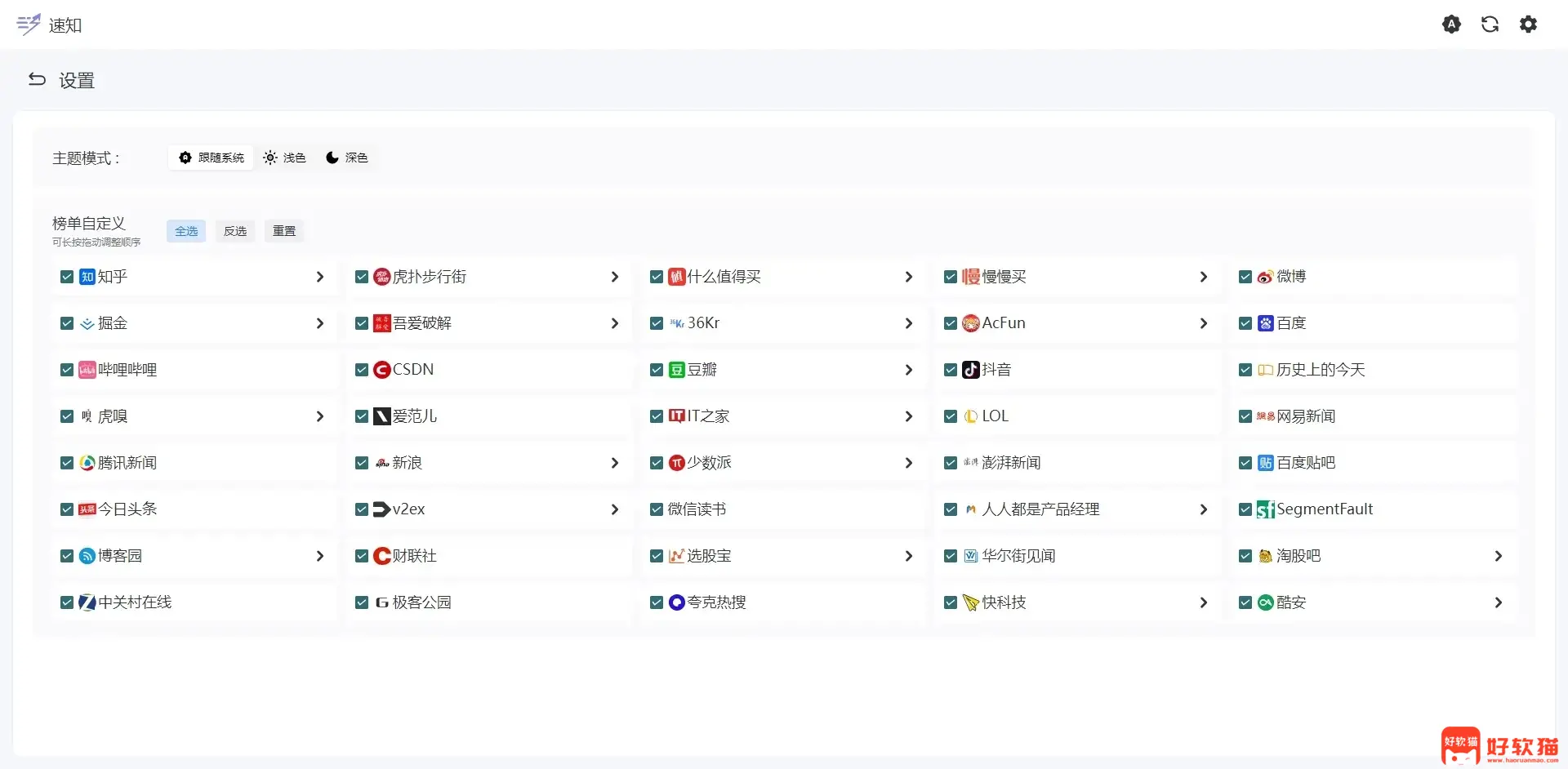Expand the 慢慢买 row chevron

pos(1203,277)
